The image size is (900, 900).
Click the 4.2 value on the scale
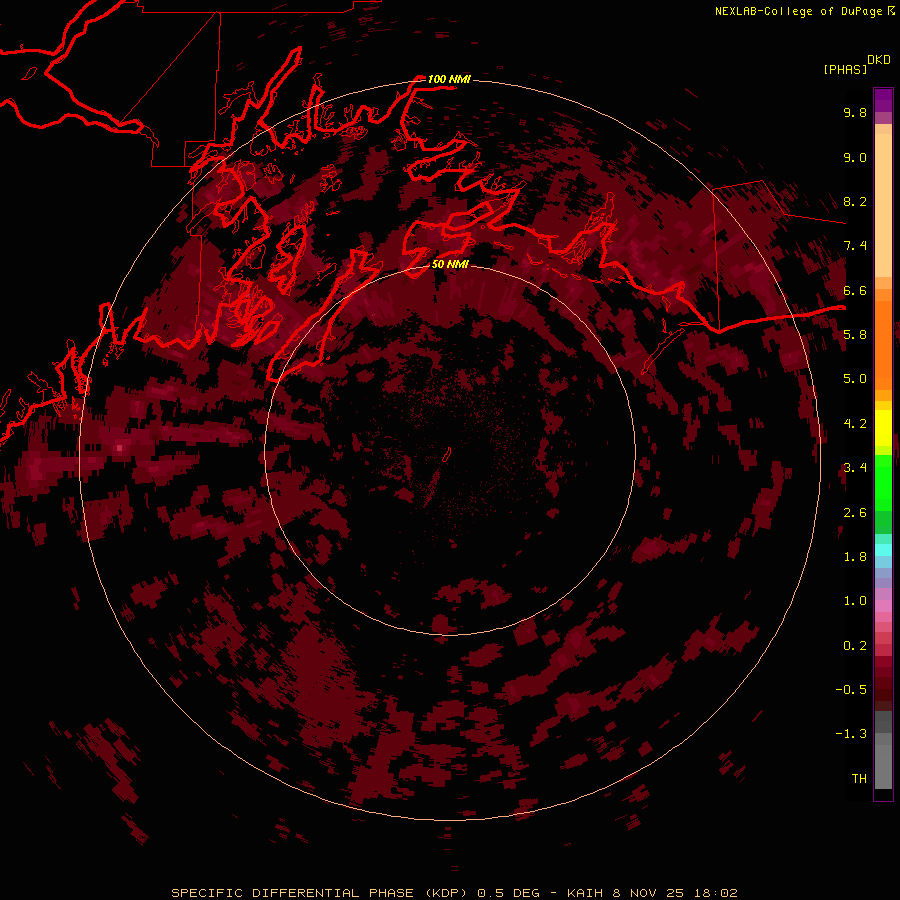[x=855, y=424]
